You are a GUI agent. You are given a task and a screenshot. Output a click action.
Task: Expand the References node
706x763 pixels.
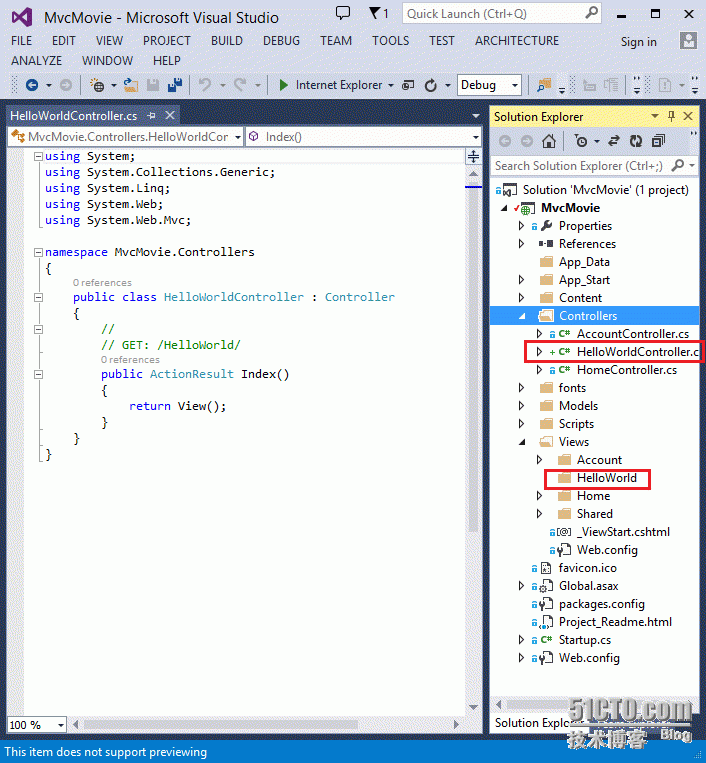pos(521,244)
